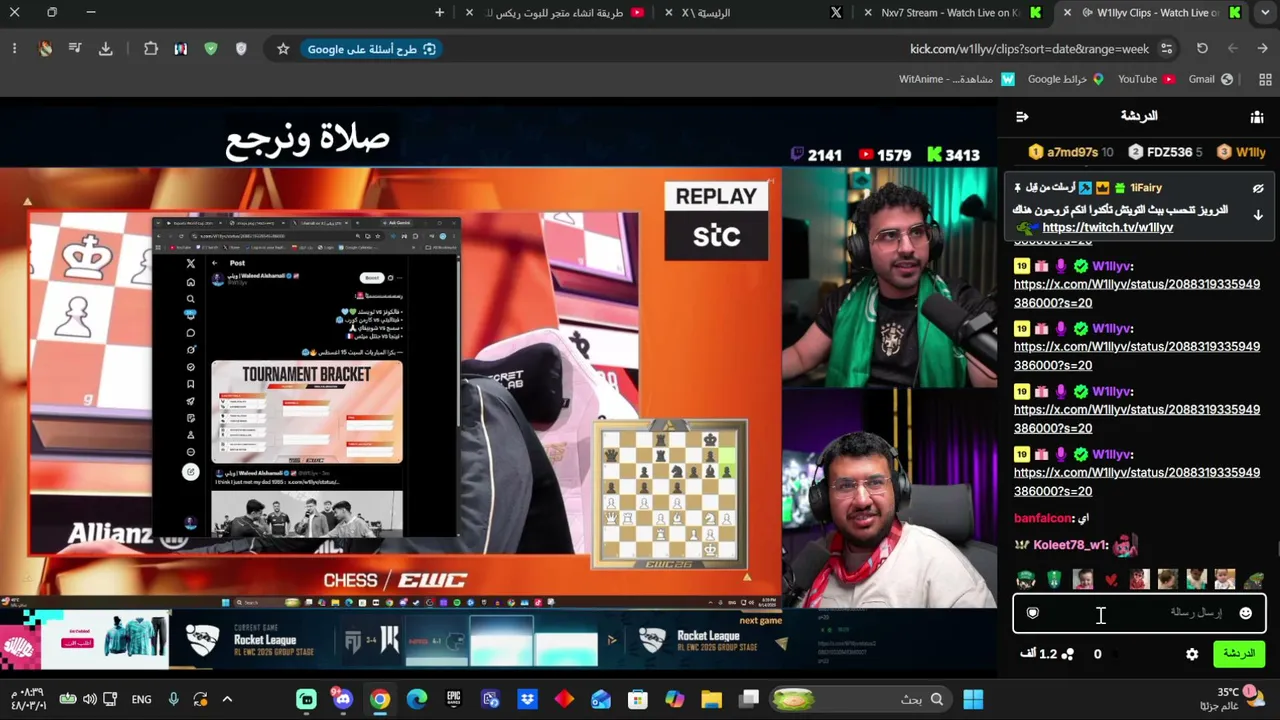Expand the pinned message with the down arrow
This screenshot has height=720, width=1280.
(x=1258, y=215)
